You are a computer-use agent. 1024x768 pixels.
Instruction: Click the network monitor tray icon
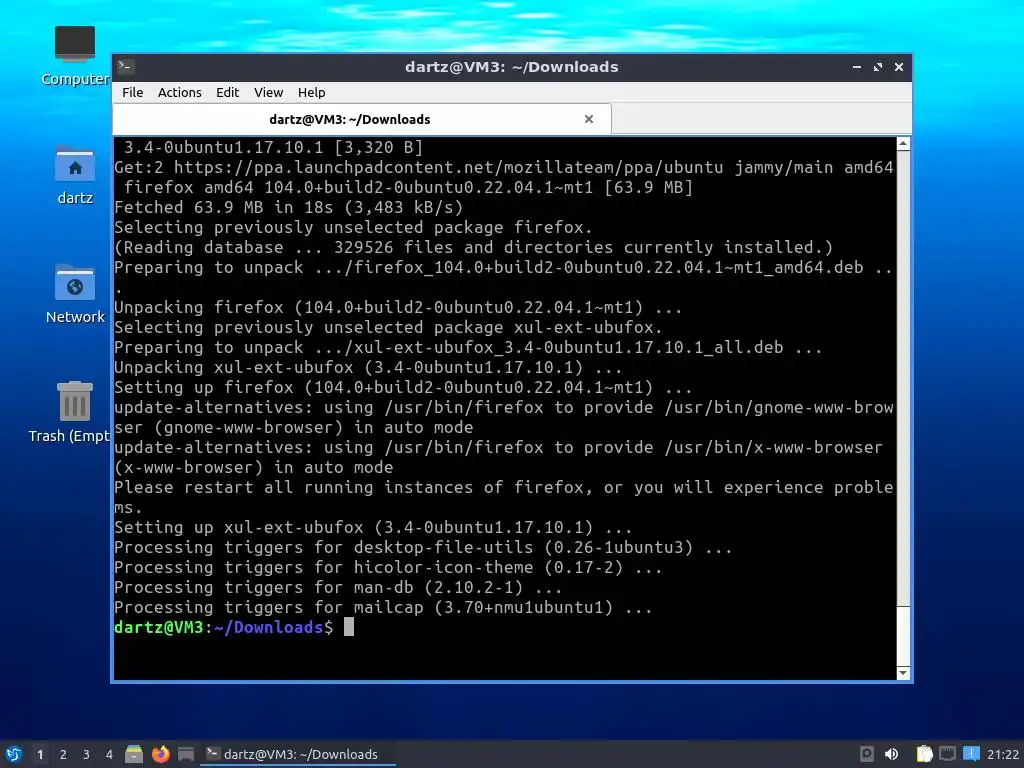pos(948,754)
